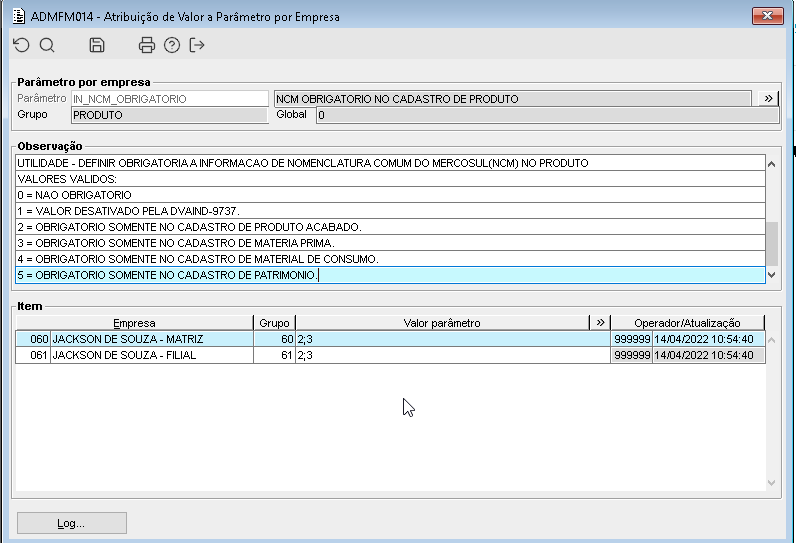The width and height of the screenshot is (796, 543).
Task: Select the UTILIDADE observation line
Action: [x=390, y=163]
